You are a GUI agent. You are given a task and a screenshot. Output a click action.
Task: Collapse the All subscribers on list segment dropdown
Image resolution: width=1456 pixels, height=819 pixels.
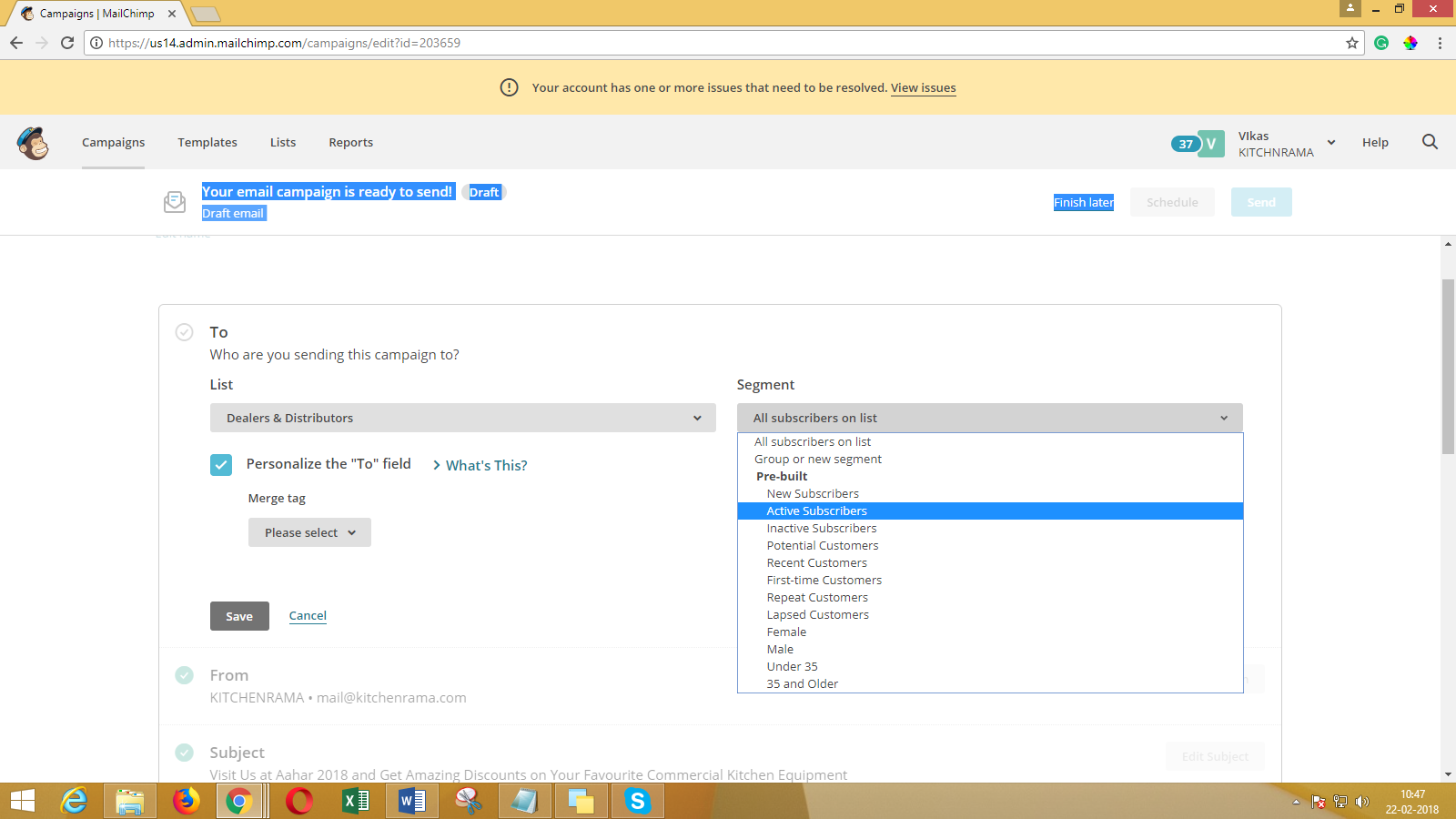990,418
